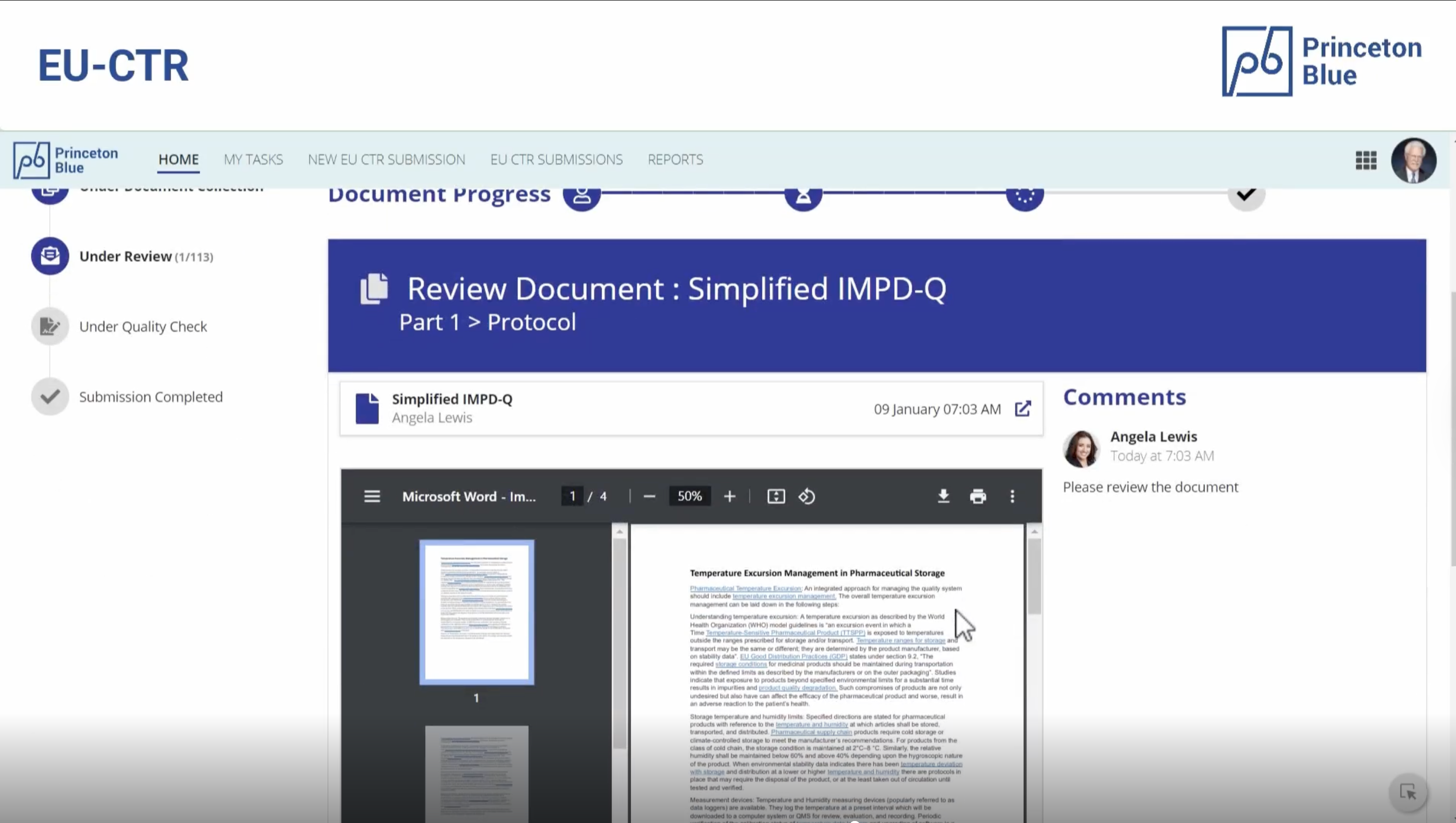This screenshot has height=823, width=1456.
Task: Zoom in the PDF document
Action: coord(729,496)
